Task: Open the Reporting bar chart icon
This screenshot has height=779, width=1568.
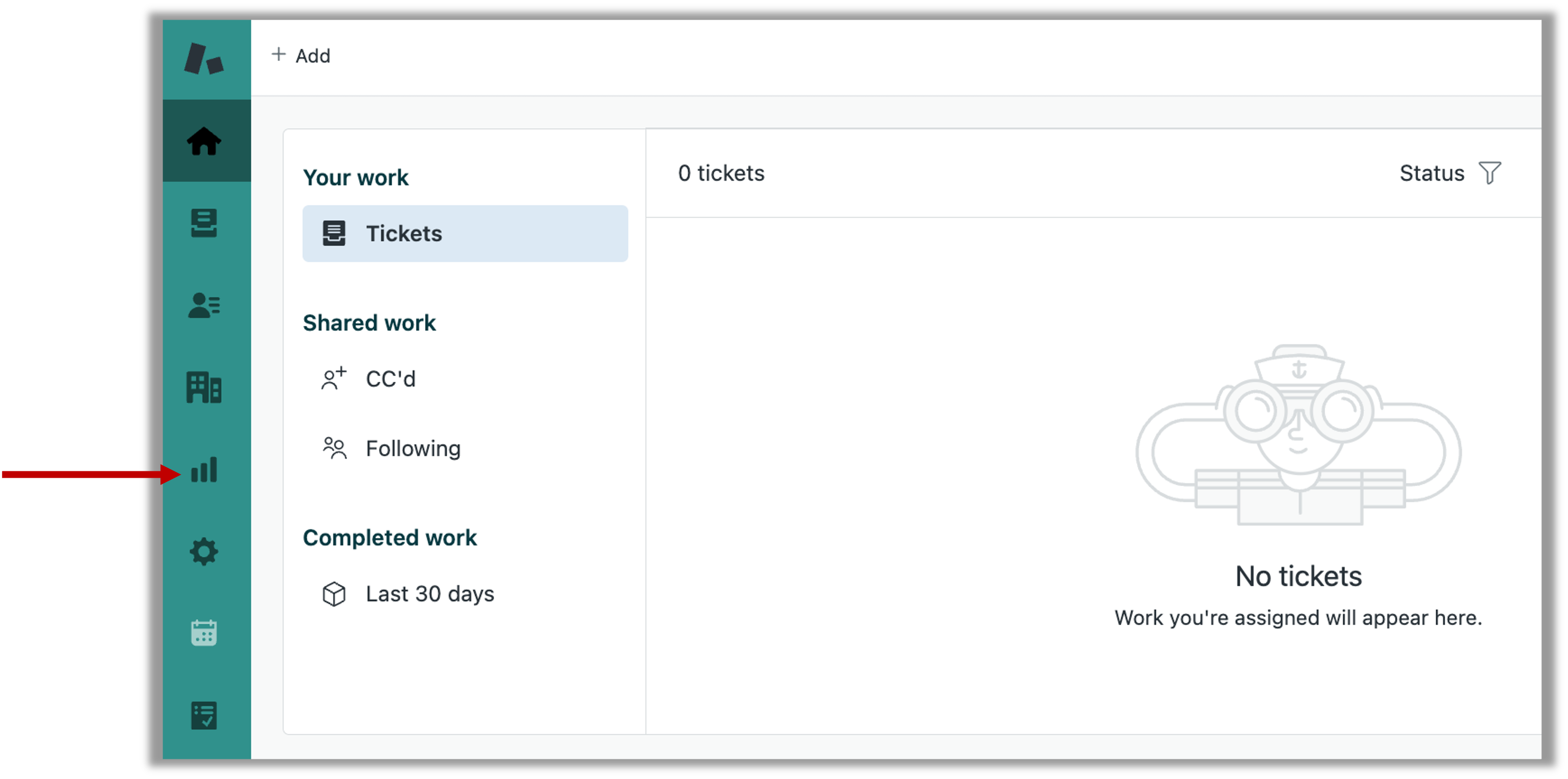Action: (204, 470)
